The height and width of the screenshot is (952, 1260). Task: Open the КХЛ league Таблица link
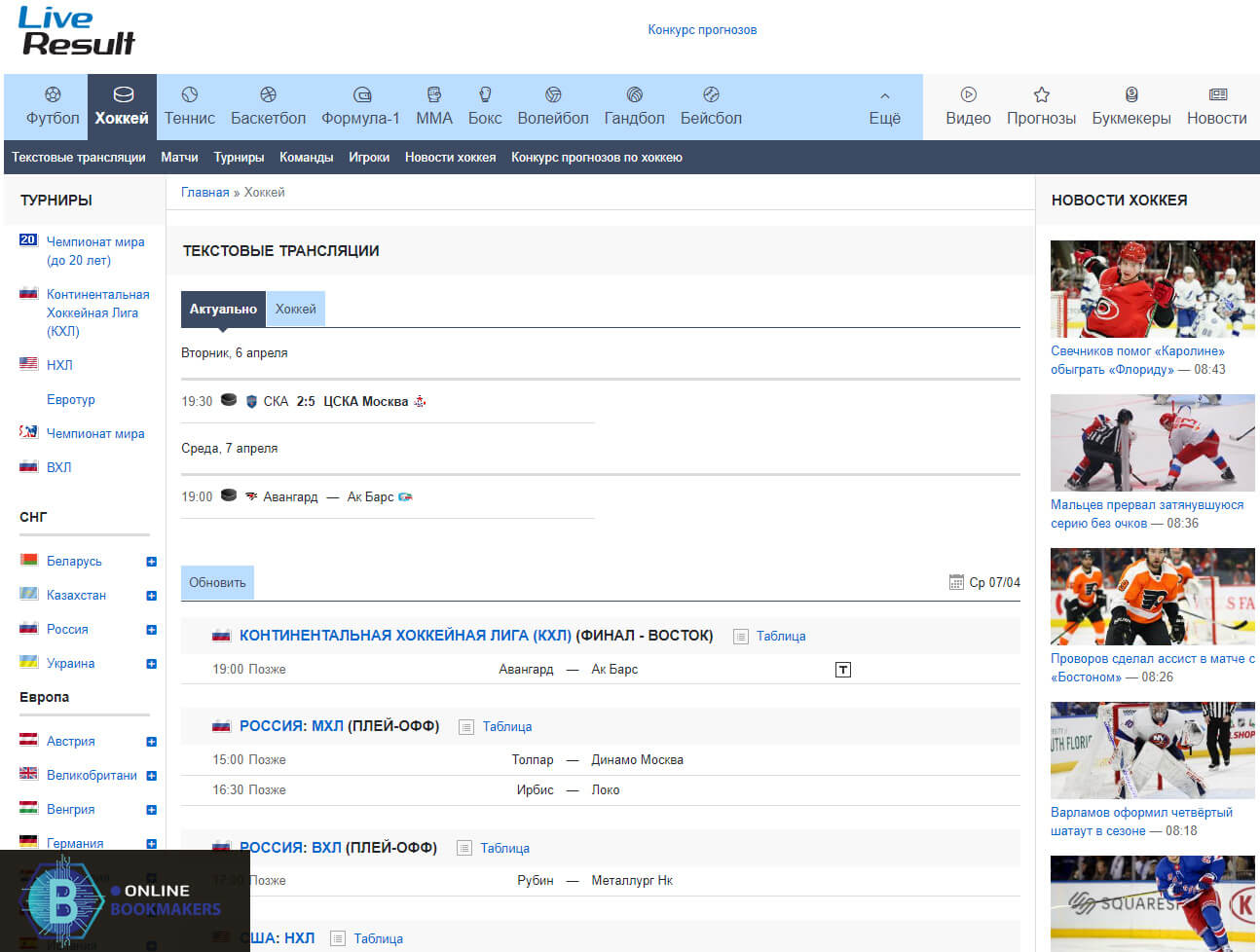[781, 637]
